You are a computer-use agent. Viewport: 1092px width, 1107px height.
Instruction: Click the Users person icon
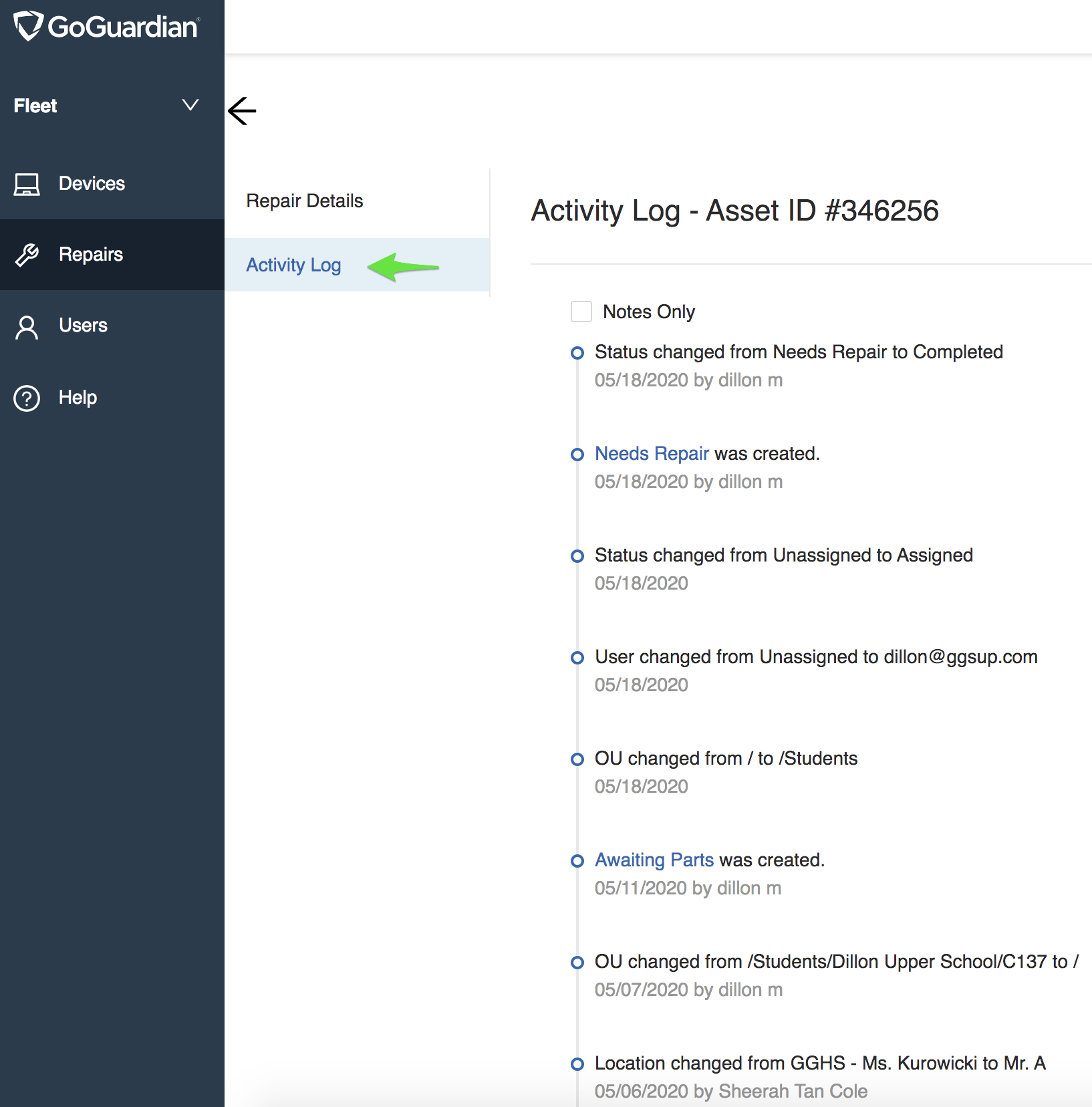[x=27, y=327]
